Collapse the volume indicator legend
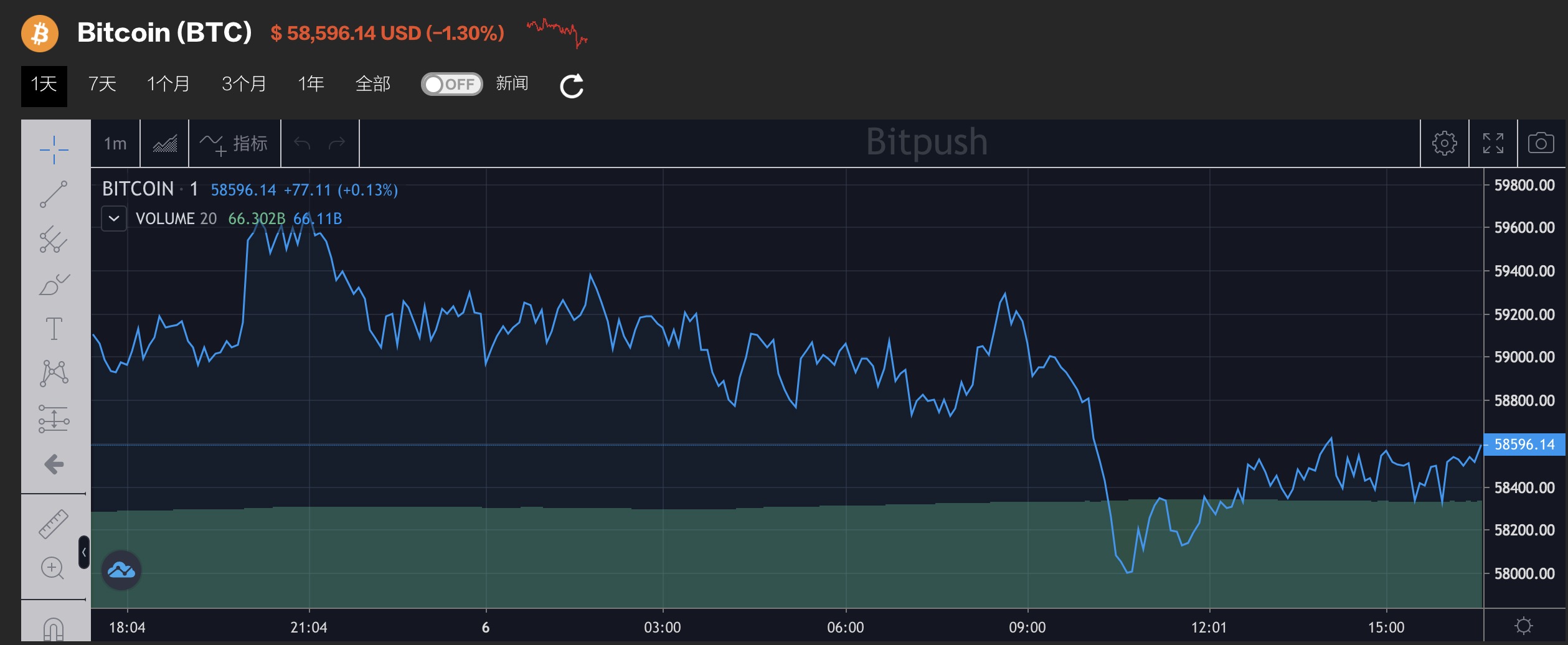The height and width of the screenshot is (645, 1568). (114, 219)
